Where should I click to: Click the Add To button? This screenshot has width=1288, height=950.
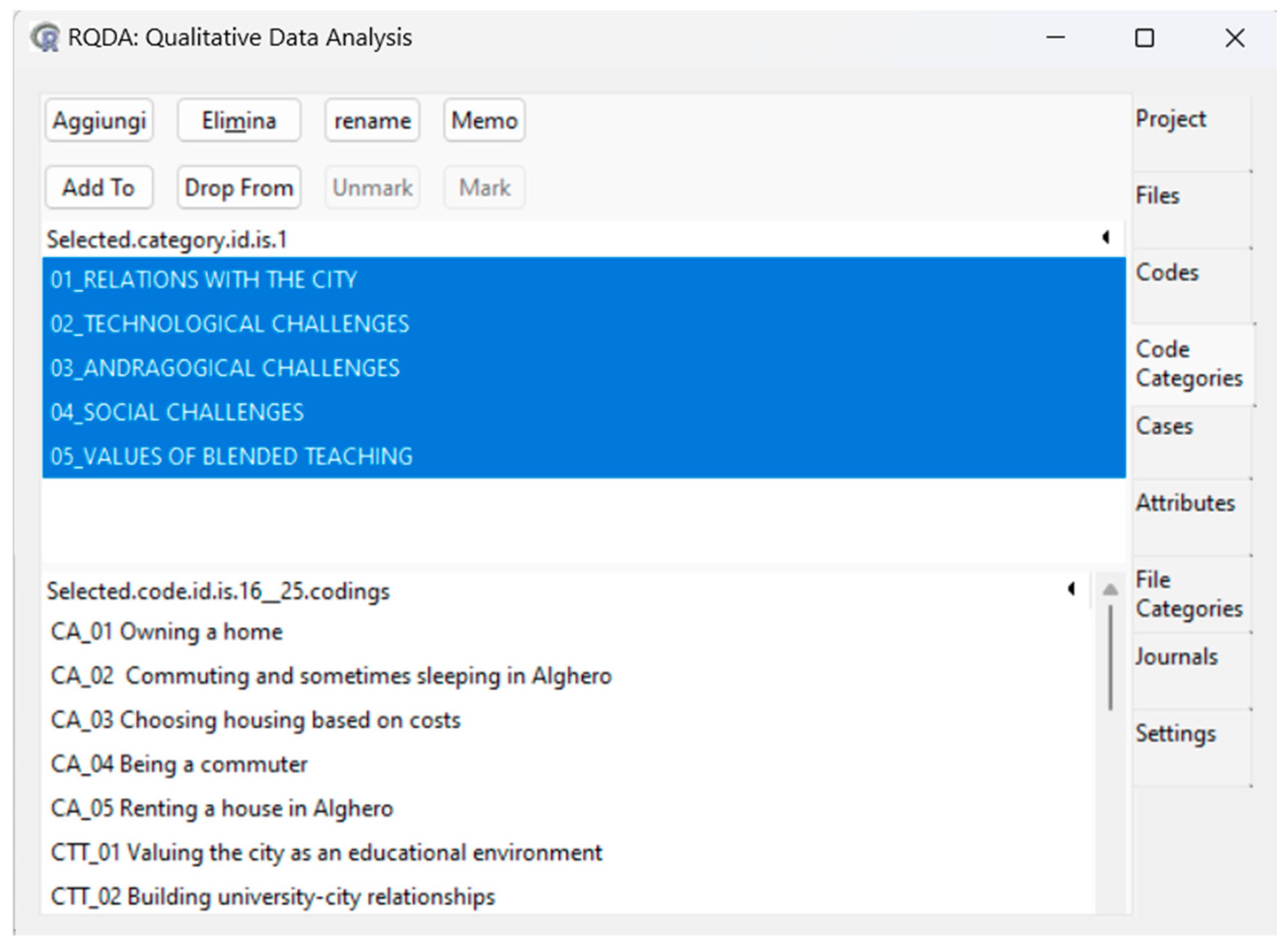coord(99,188)
